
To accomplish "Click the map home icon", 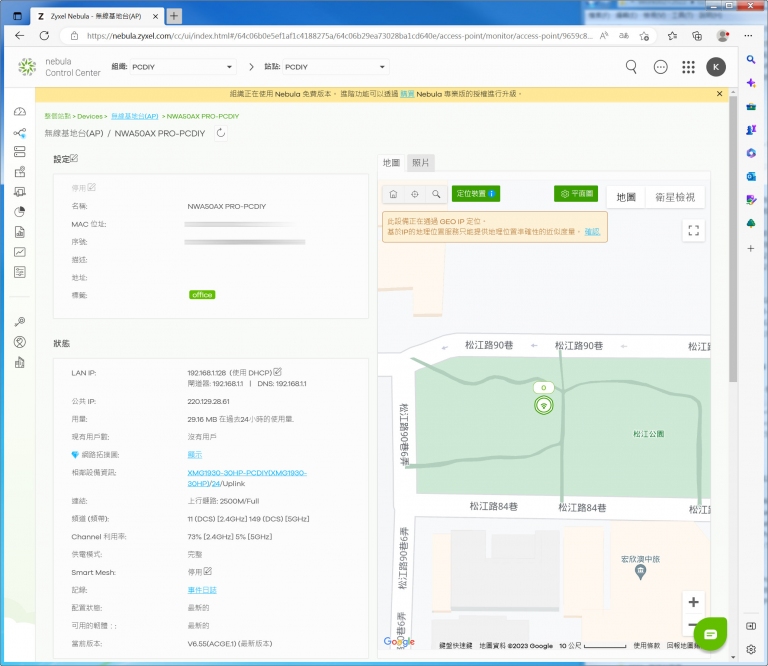I will tap(393, 194).
